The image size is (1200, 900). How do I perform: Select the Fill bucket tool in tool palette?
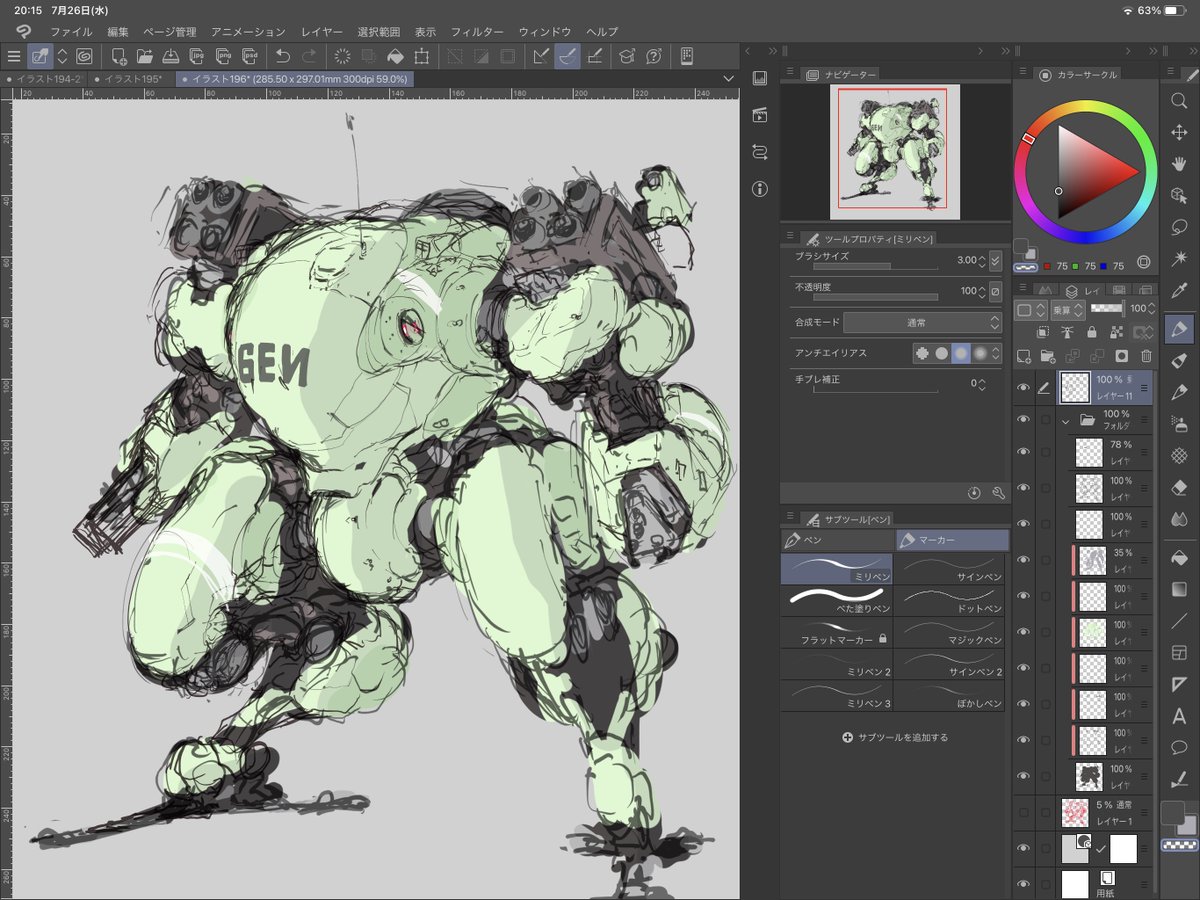(1178, 557)
